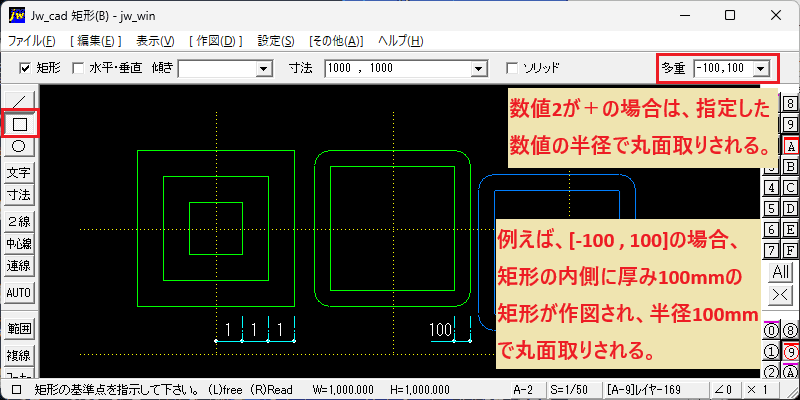The height and width of the screenshot is (400, 800).
Task: Open the 設定(S) menu
Action: (x=276, y=41)
